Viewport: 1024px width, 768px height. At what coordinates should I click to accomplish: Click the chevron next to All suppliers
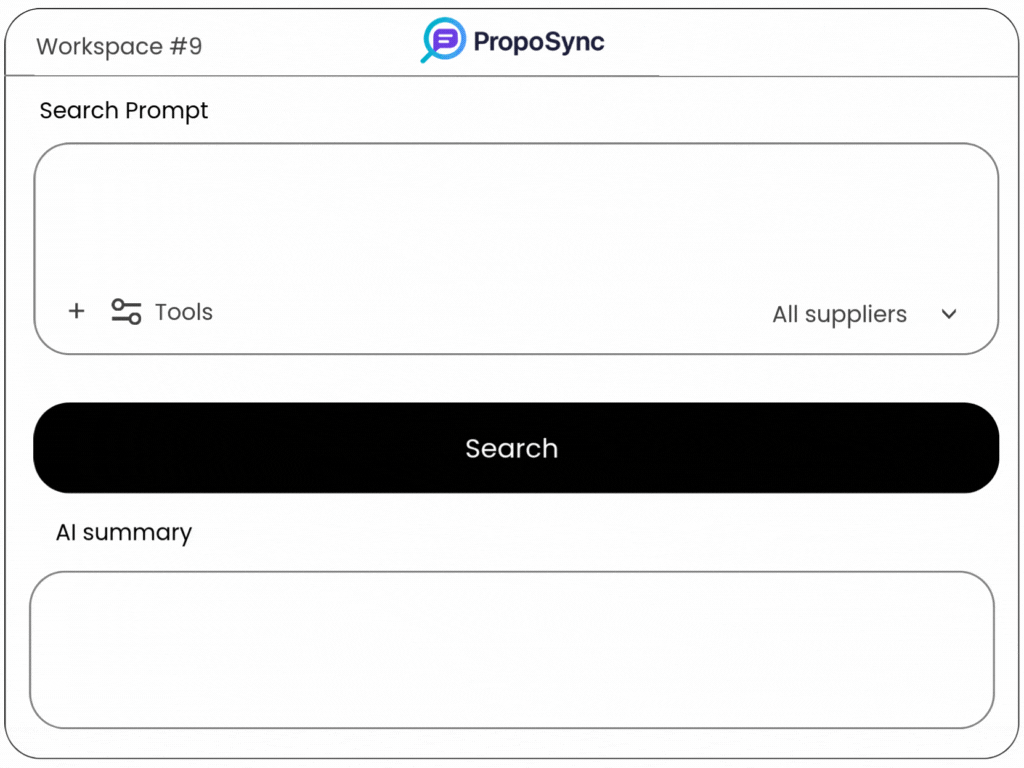pyautogui.click(x=949, y=314)
